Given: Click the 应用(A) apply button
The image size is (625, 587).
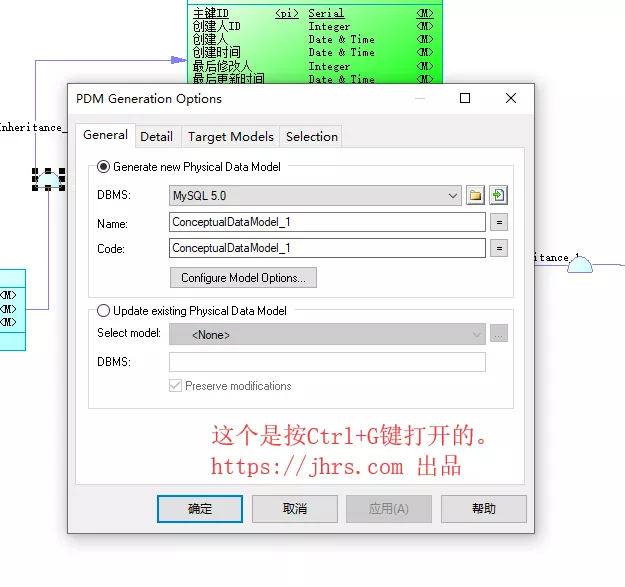Looking at the screenshot, I should tap(389, 509).
